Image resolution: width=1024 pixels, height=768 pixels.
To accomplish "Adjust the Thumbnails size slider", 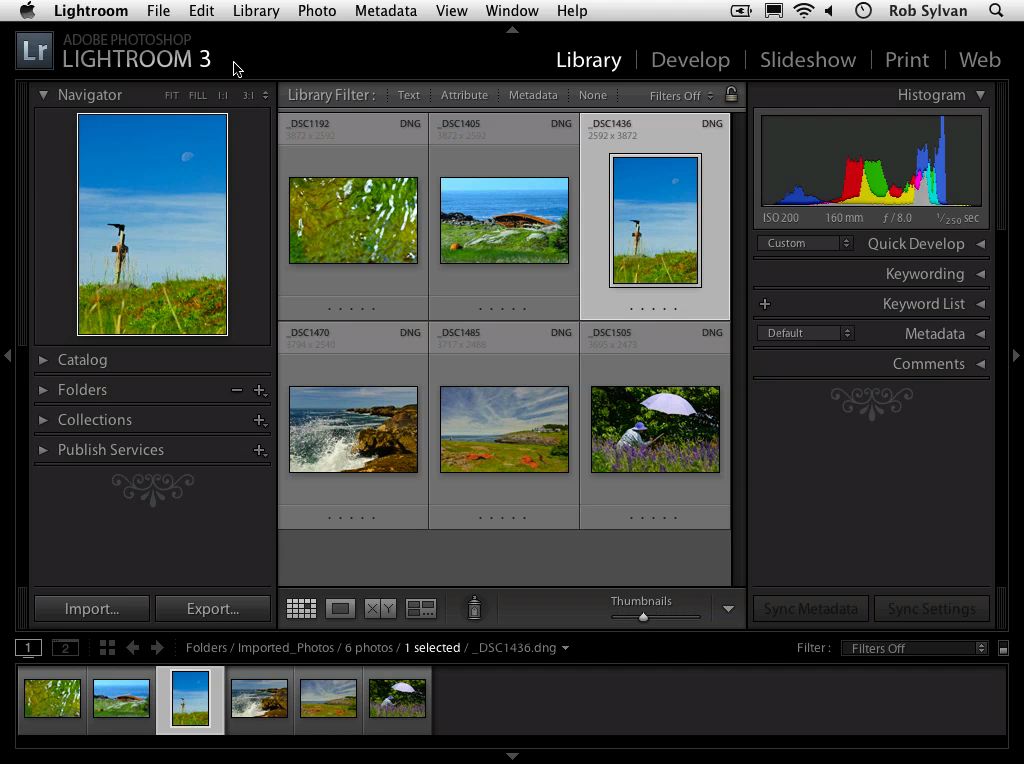I will click(643, 616).
